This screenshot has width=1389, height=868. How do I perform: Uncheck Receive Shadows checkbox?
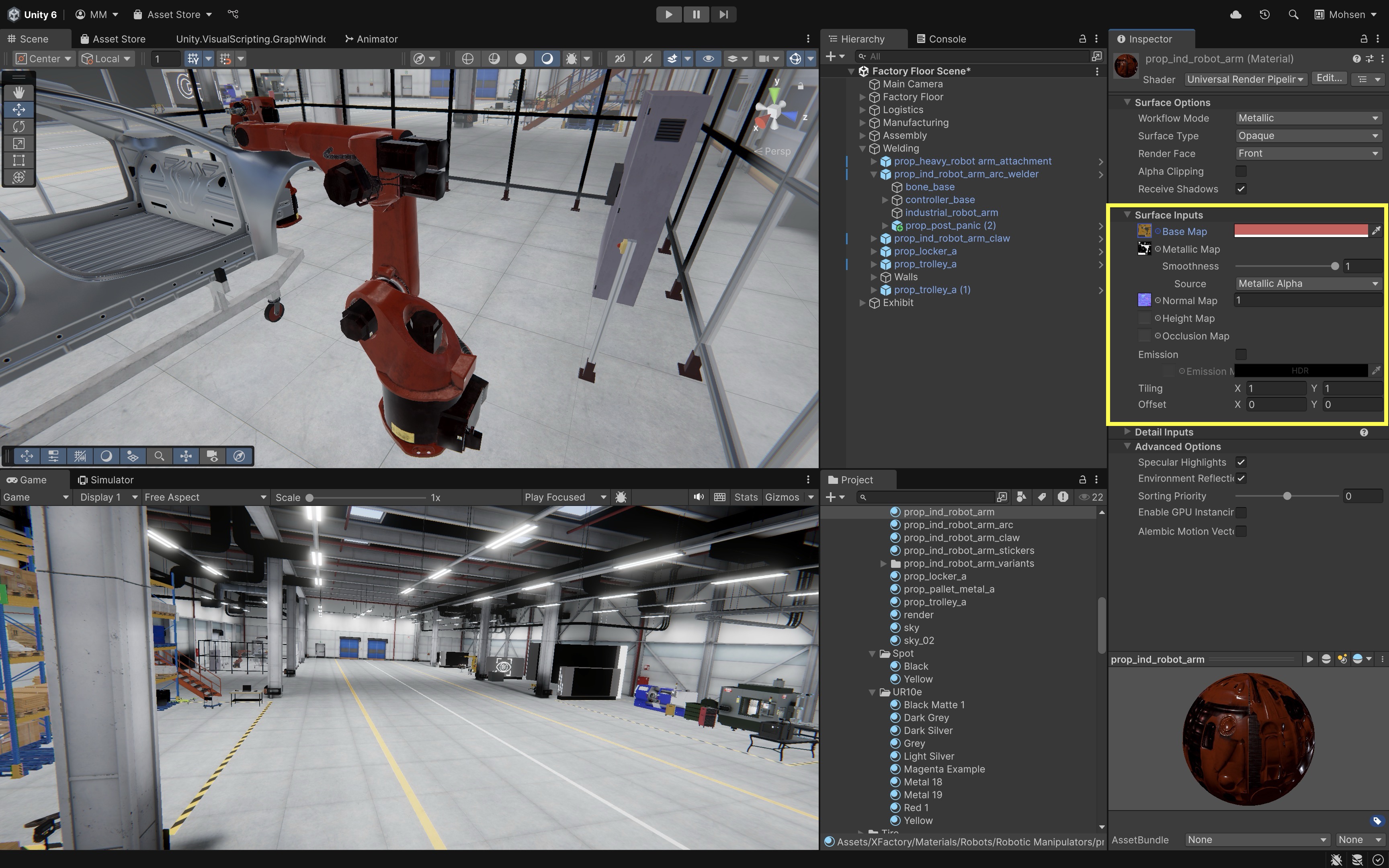tap(1241, 189)
